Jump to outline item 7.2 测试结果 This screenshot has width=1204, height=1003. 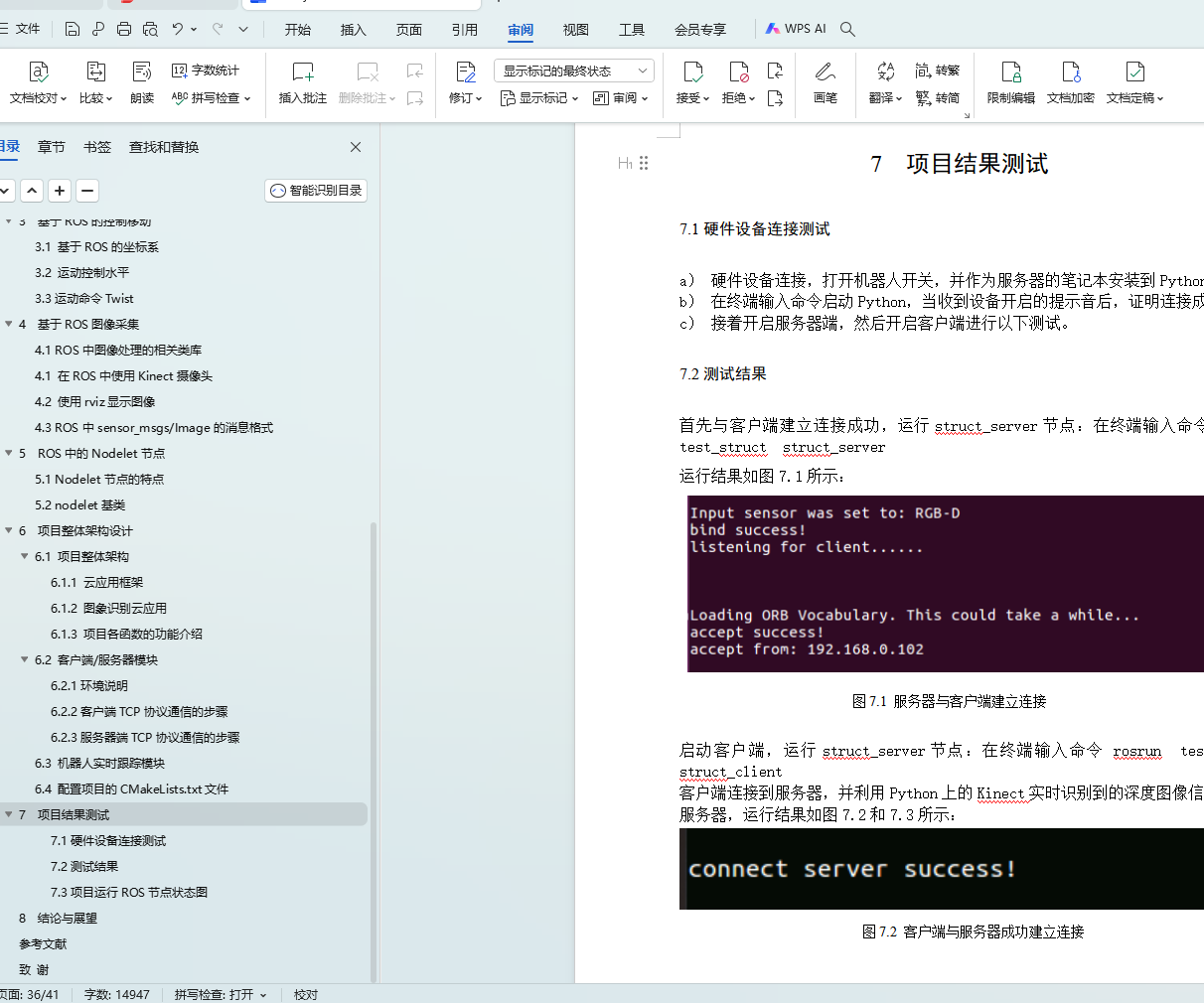pyautogui.click(x=84, y=866)
